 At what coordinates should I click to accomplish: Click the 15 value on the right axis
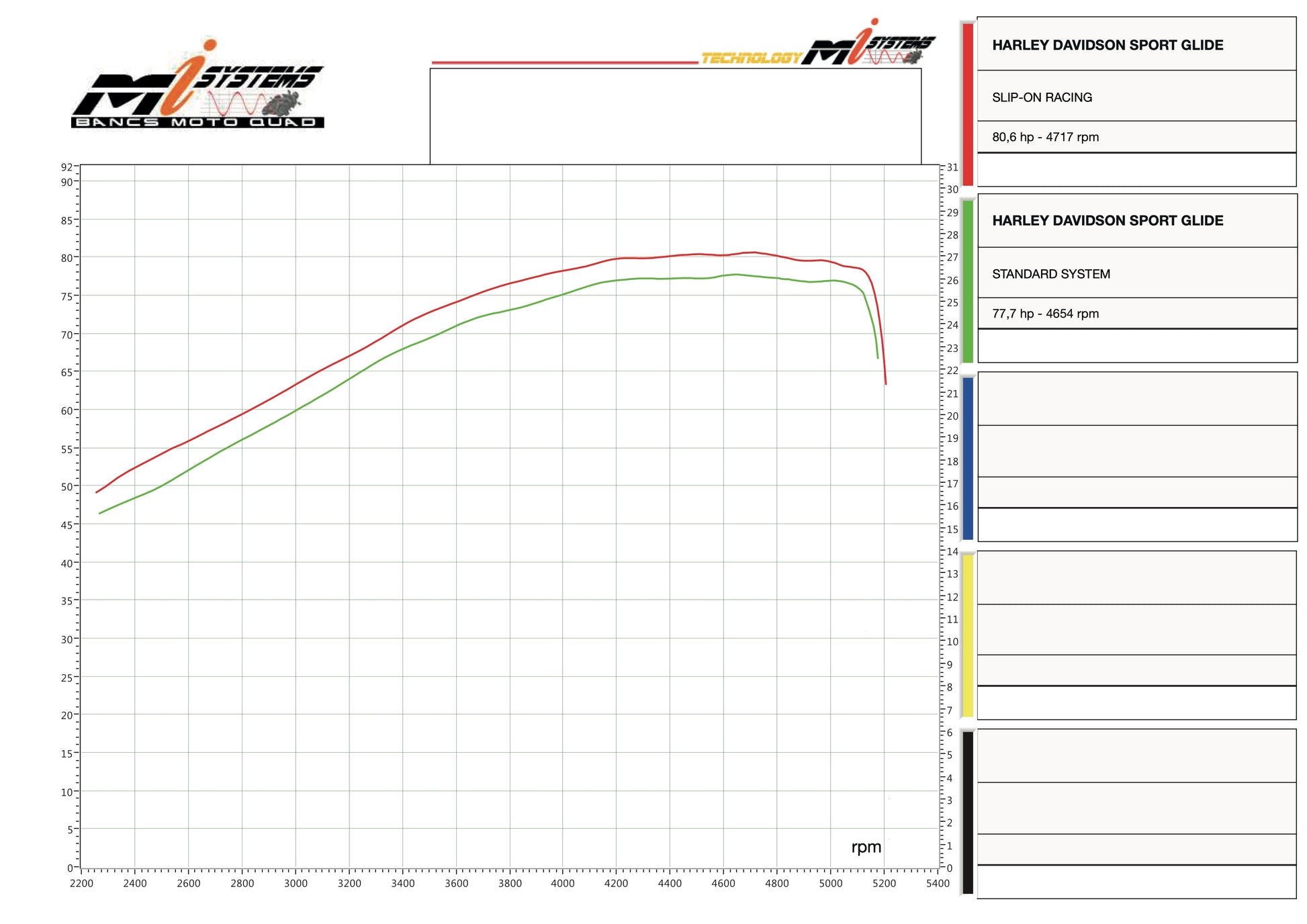point(952,529)
